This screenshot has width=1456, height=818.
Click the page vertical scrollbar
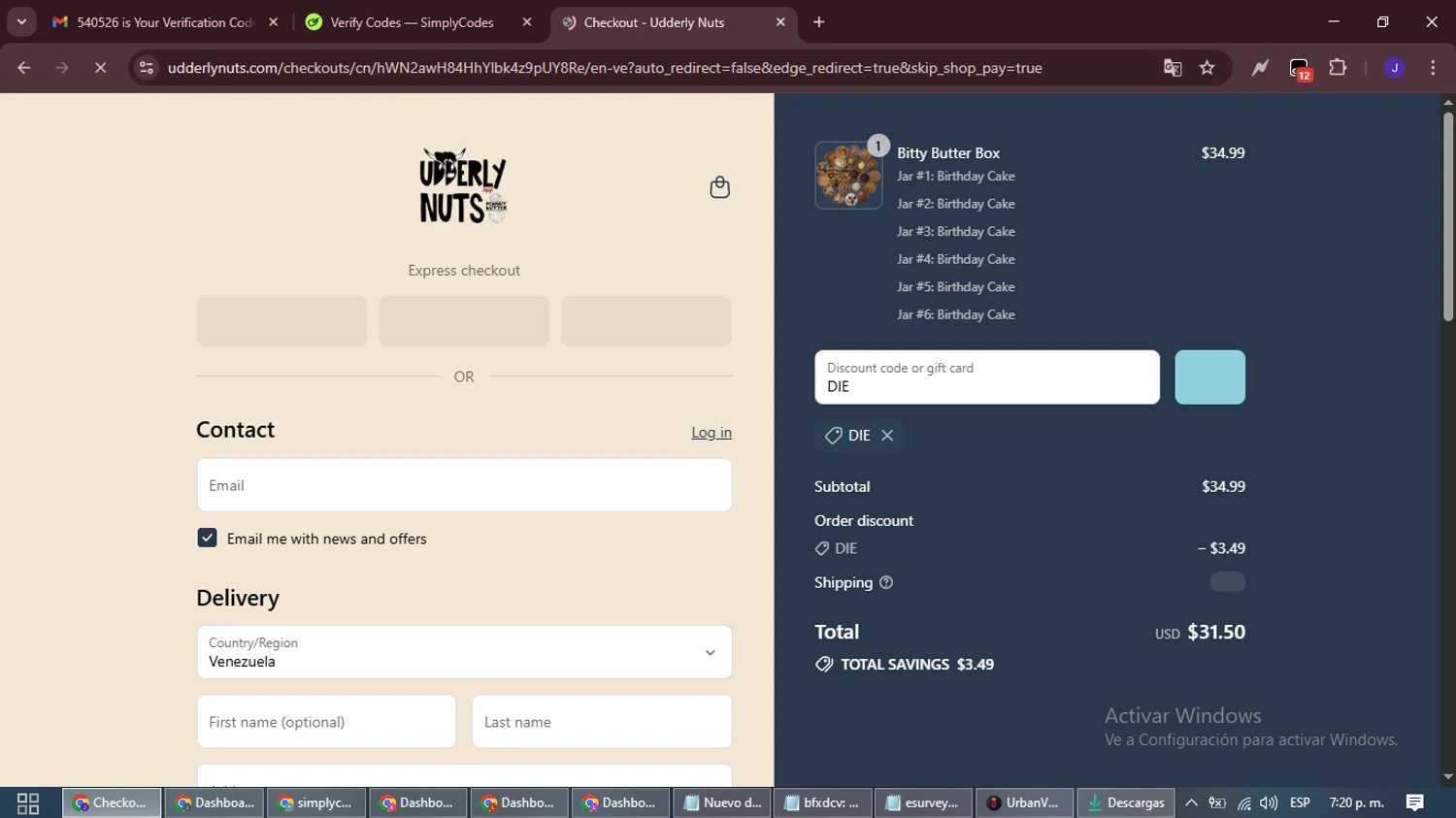[1447, 217]
